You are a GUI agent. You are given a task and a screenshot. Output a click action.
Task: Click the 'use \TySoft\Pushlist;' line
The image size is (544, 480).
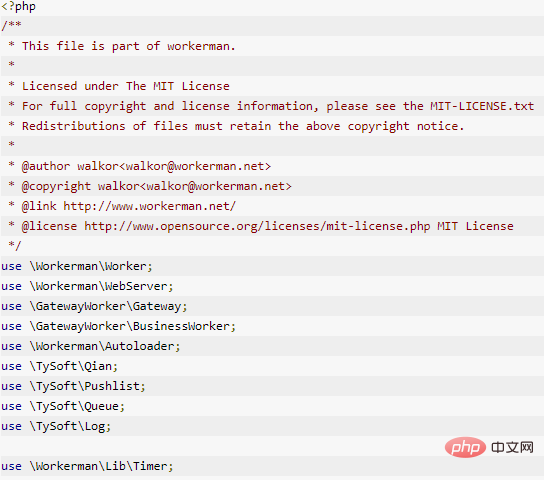[73, 386]
